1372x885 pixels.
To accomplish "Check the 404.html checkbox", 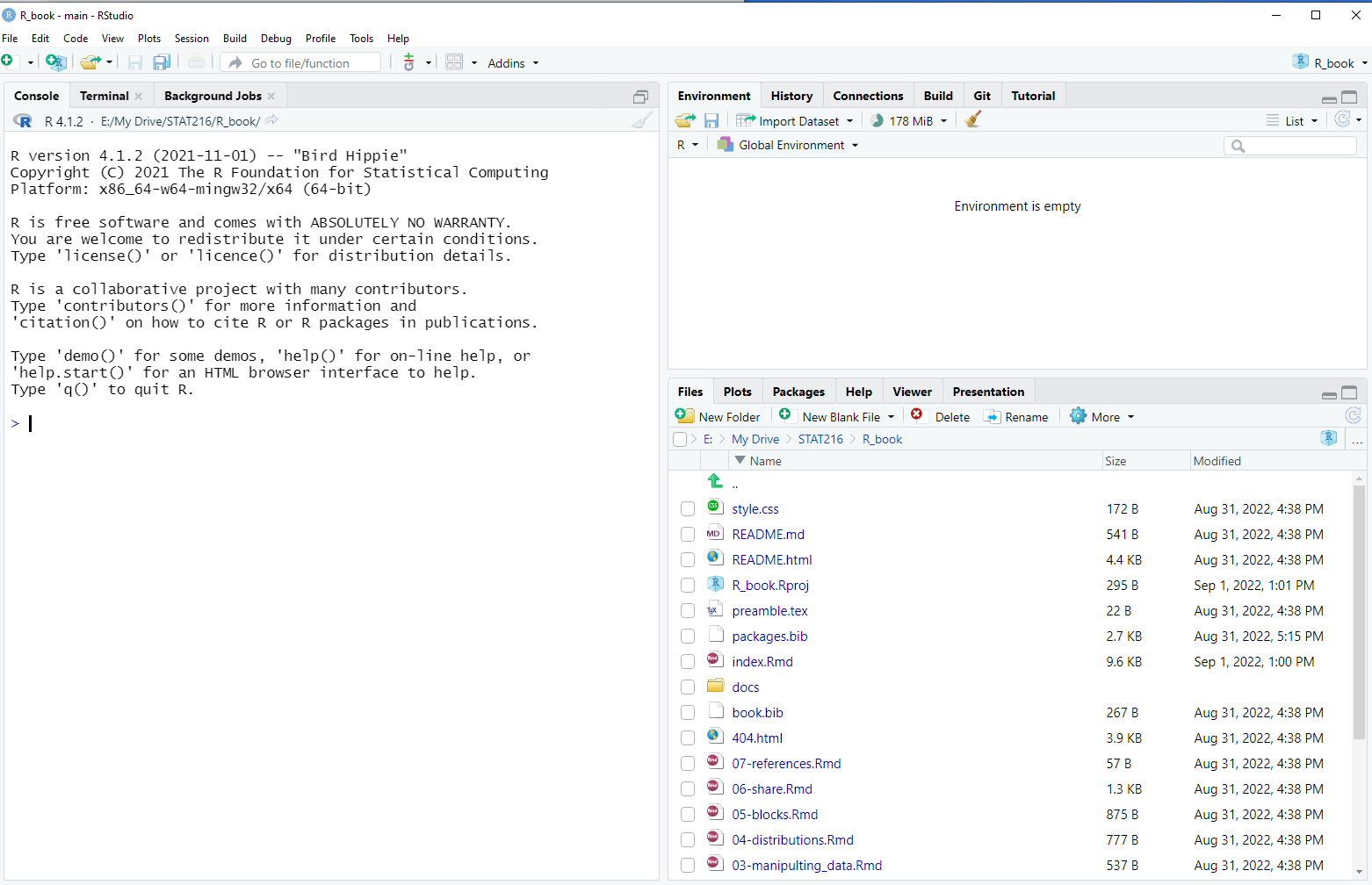I will pyautogui.click(x=688, y=738).
